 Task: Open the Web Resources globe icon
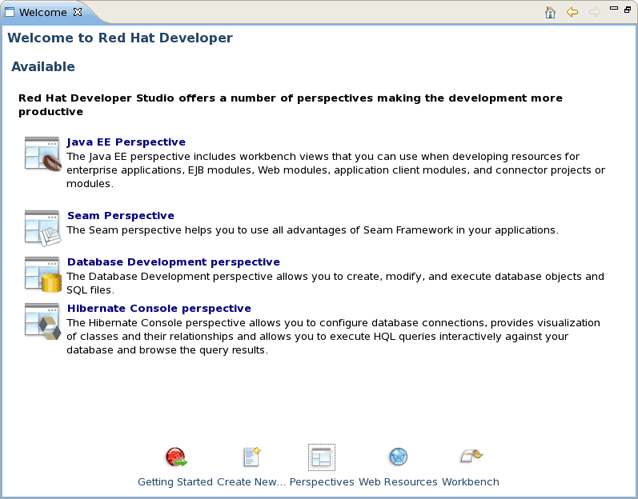coord(398,458)
